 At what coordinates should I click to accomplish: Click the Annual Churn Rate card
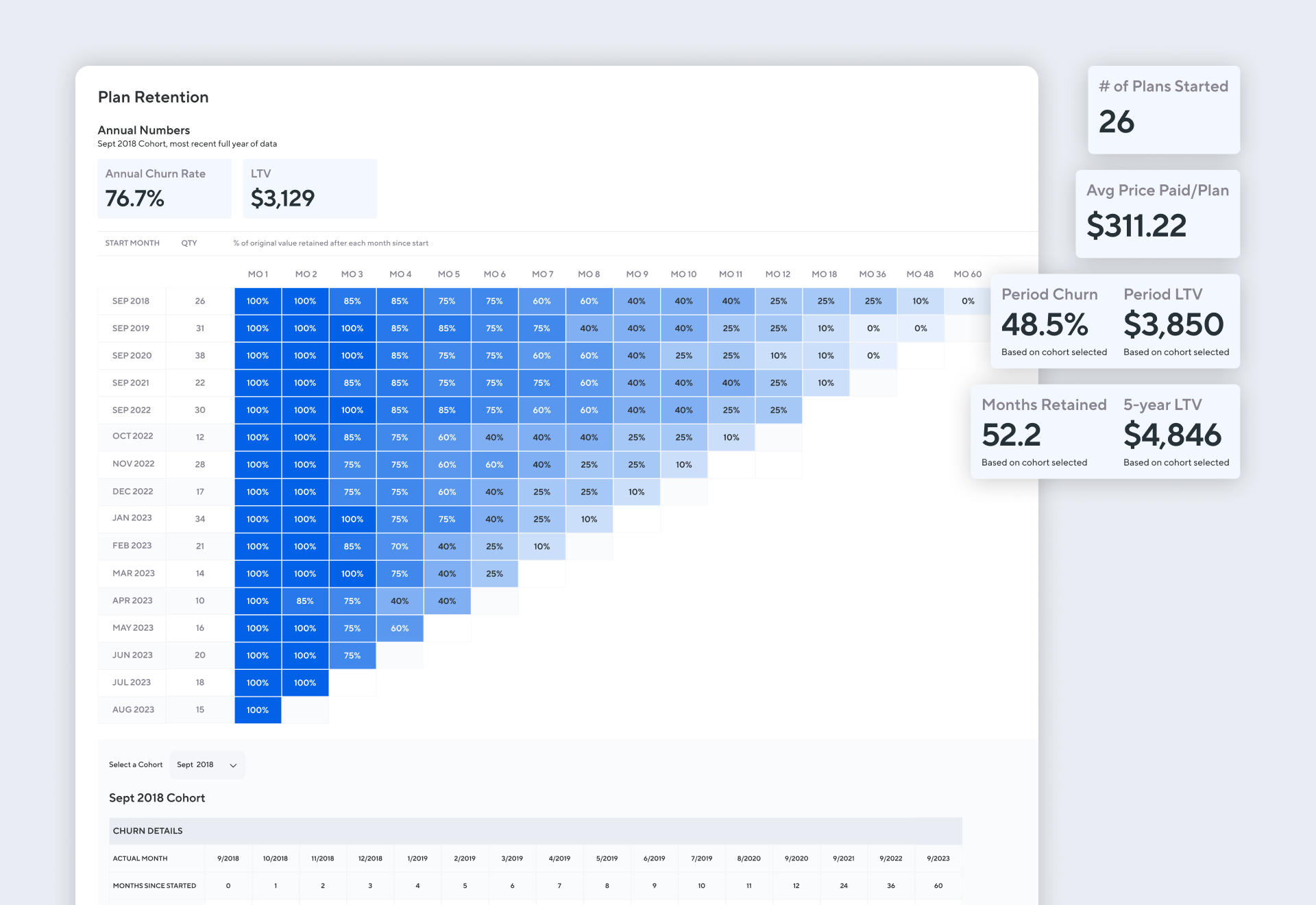[x=164, y=189]
